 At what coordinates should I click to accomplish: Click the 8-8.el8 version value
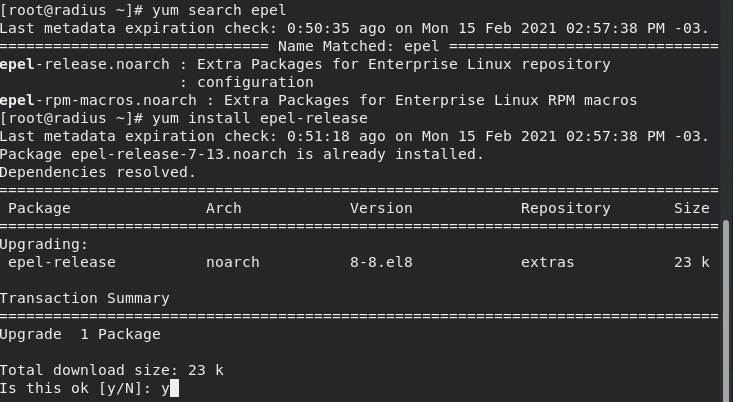[381, 262]
